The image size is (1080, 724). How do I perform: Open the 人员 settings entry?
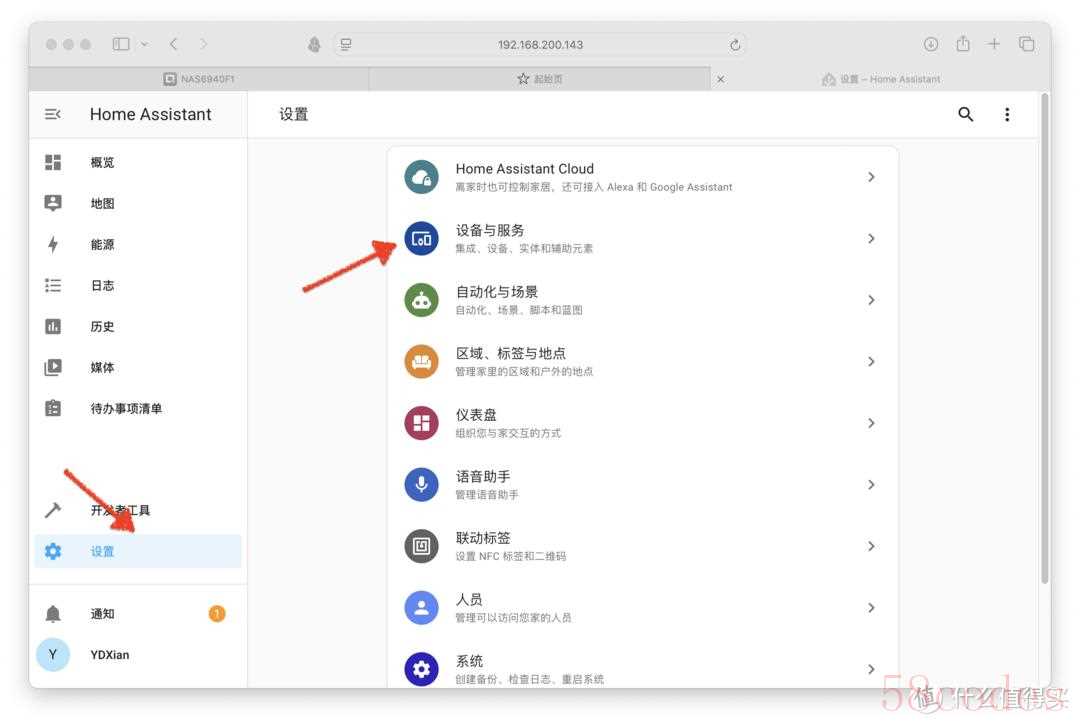(643, 608)
